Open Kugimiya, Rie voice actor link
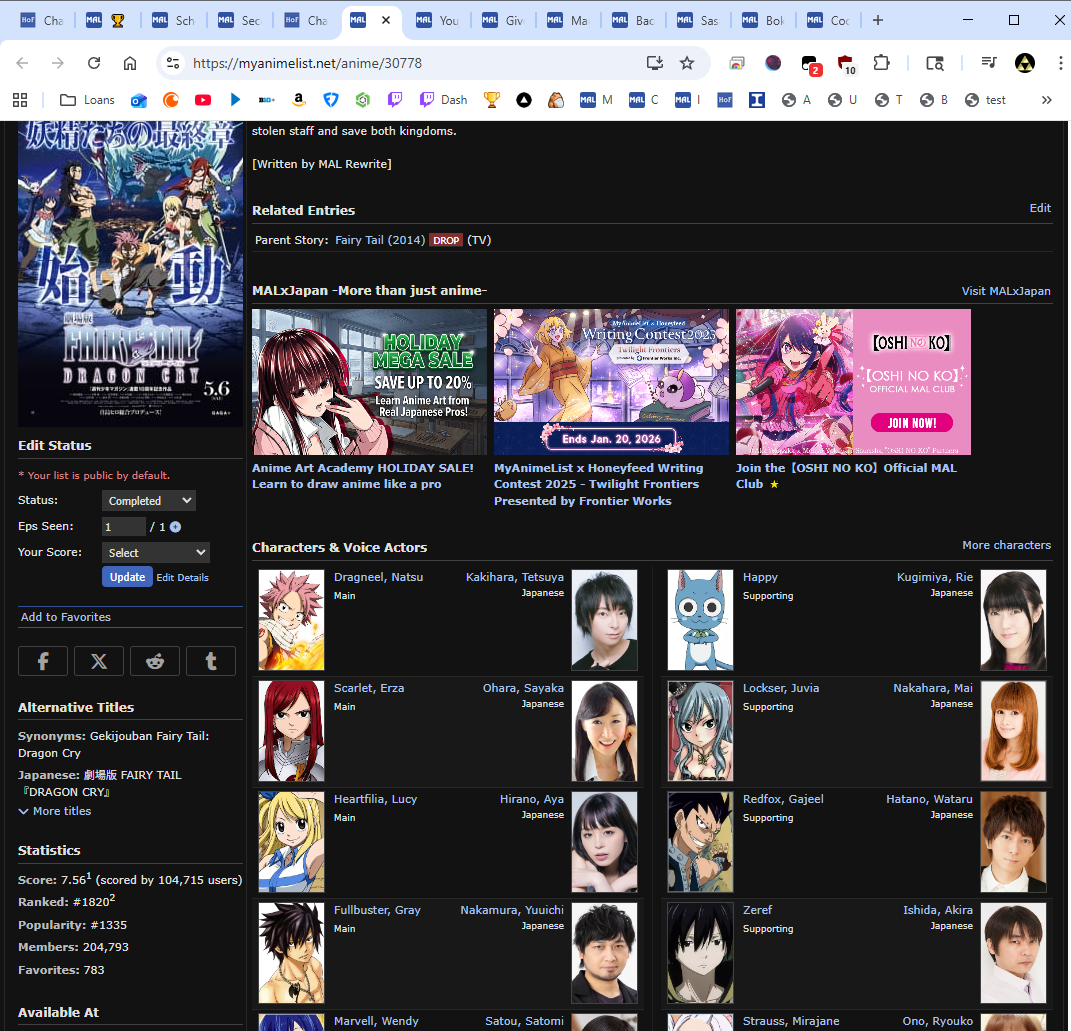Viewport: 1071px width, 1031px height. coord(935,577)
